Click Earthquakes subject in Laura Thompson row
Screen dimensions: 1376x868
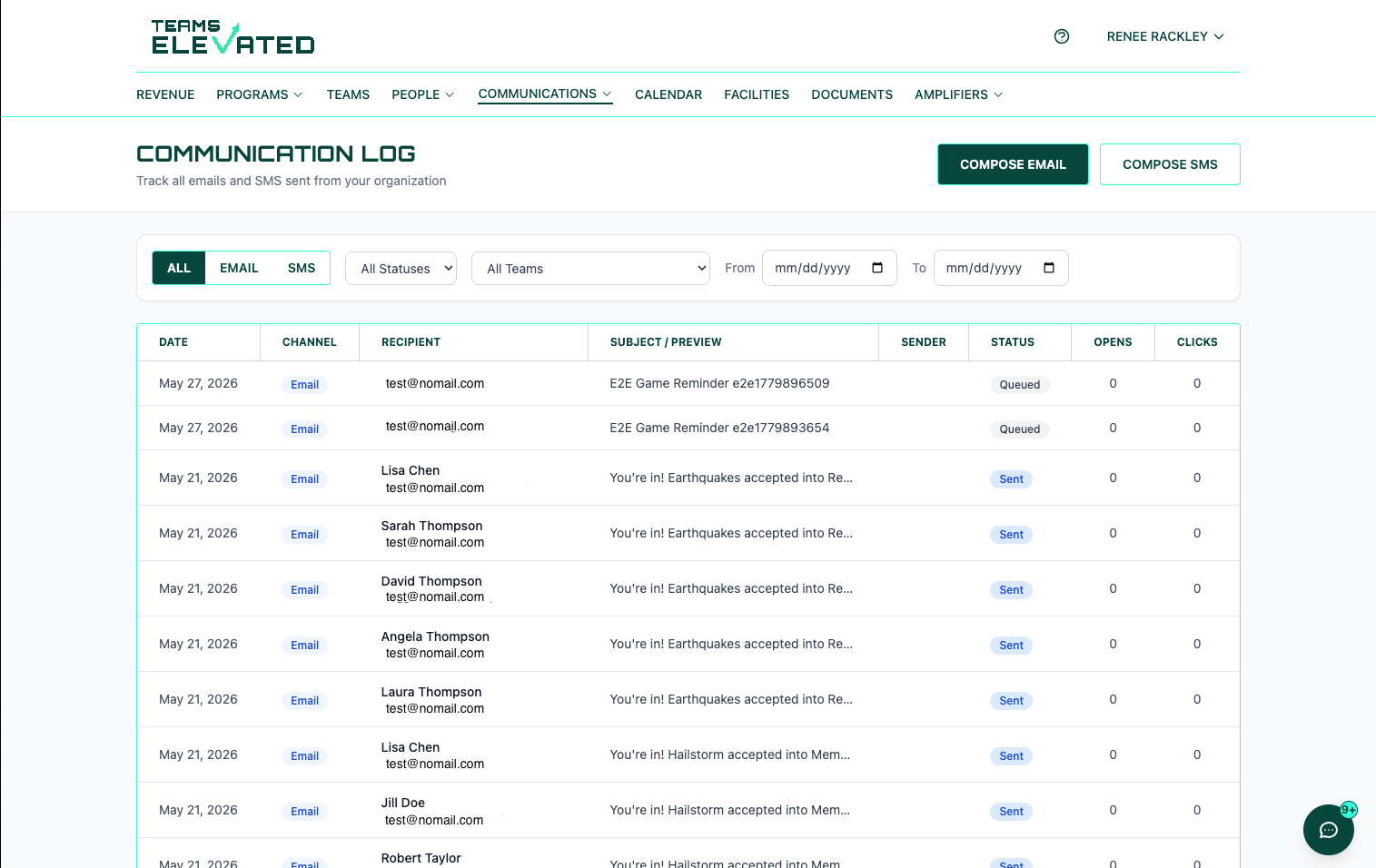click(x=731, y=699)
